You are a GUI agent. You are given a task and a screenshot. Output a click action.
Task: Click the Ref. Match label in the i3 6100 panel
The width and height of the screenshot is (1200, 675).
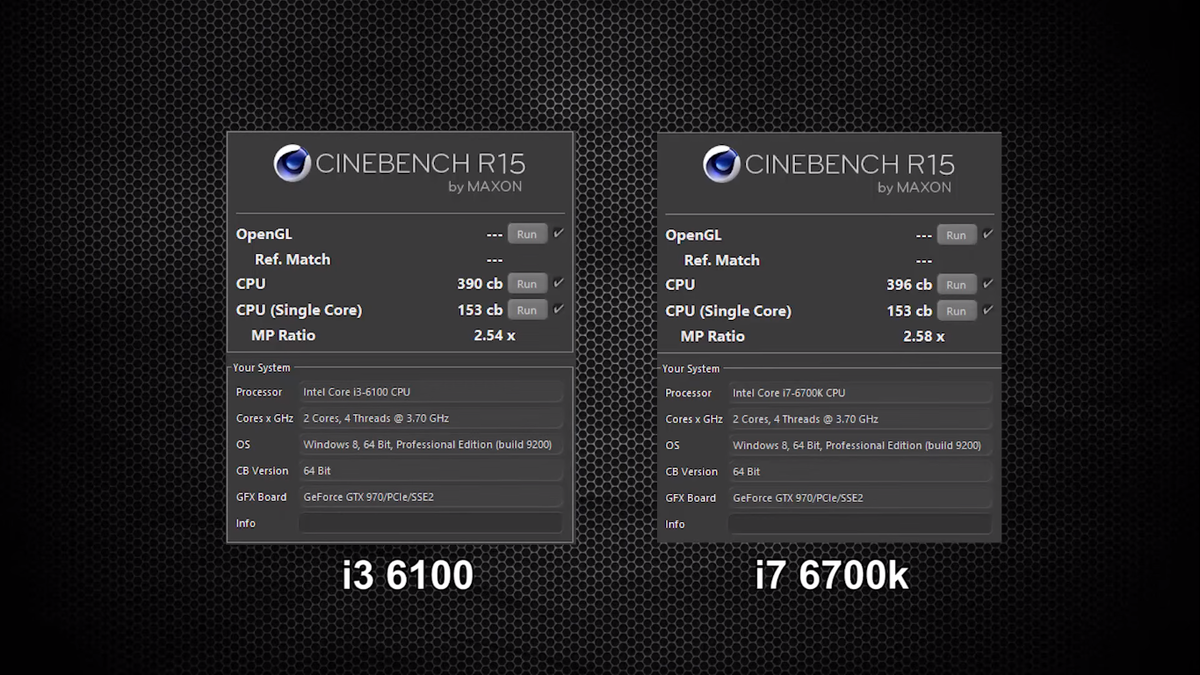(x=292, y=259)
